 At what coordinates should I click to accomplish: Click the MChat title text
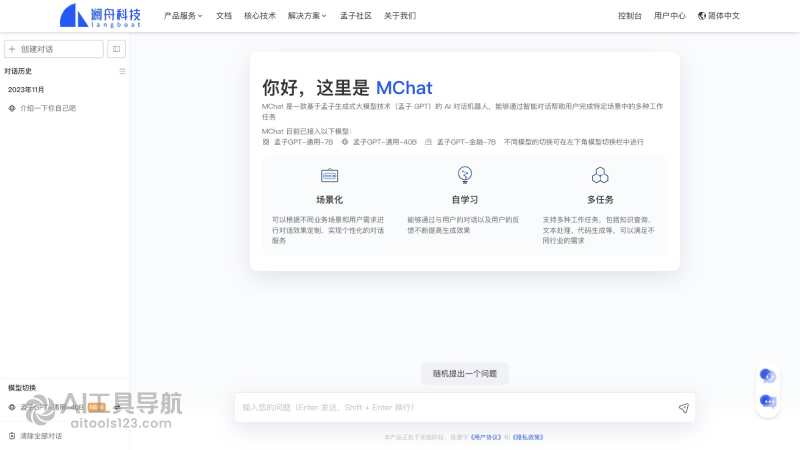tap(404, 88)
